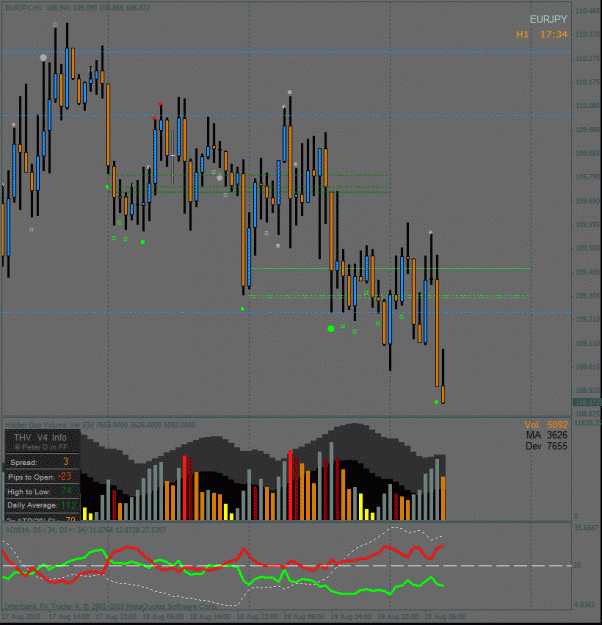Viewport: 602px width, 625px height.
Task: Click the 17 Aug 14:00 time label
Action: pos(69,617)
